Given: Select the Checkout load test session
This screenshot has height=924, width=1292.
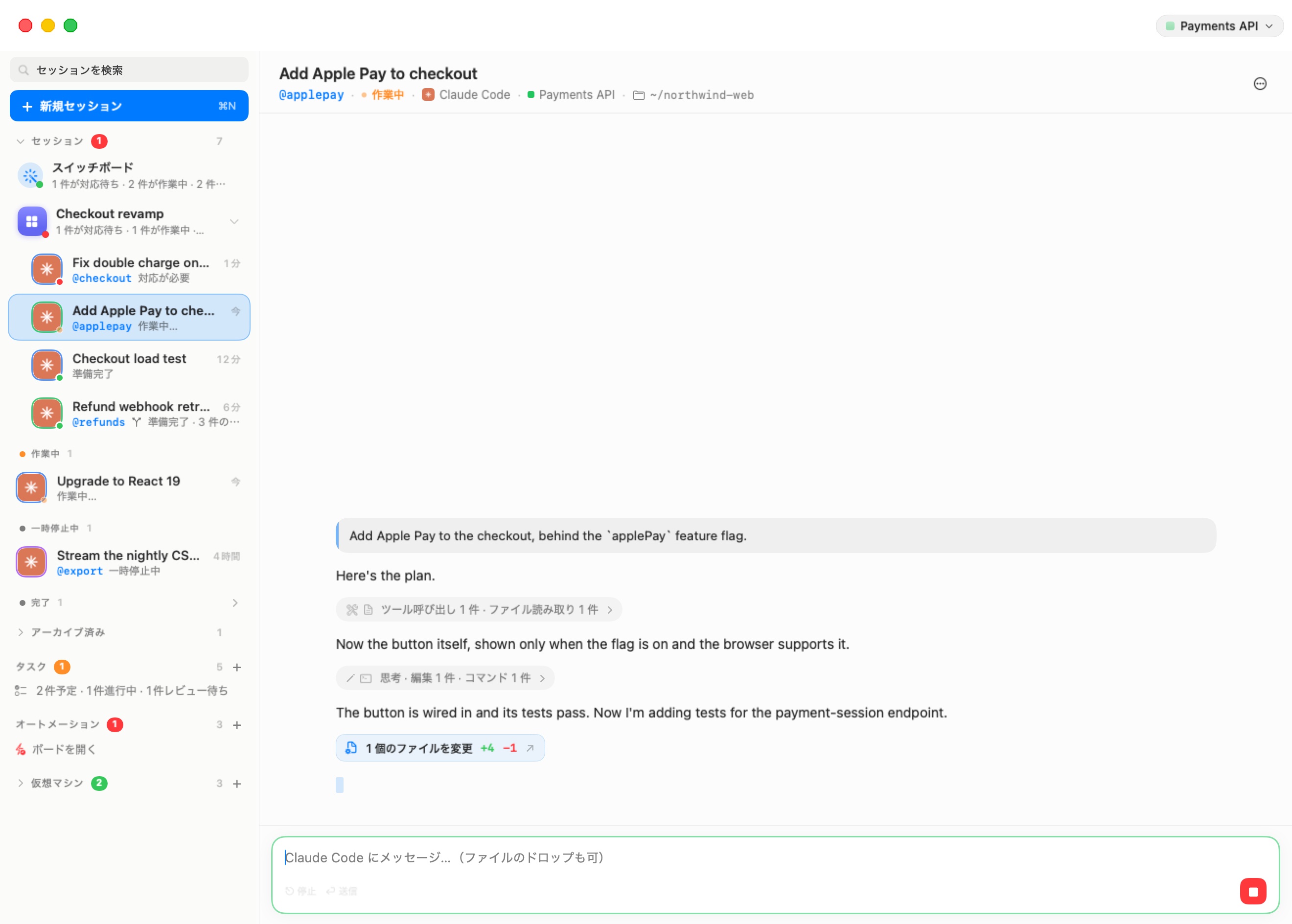Looking at the screenshot, I should (129, 365).
